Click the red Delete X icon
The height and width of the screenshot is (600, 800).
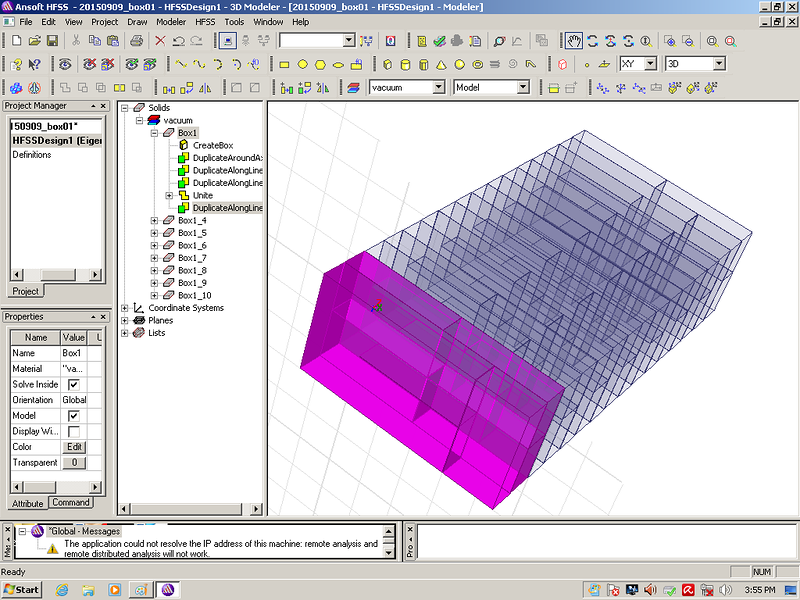click(159, 41)
